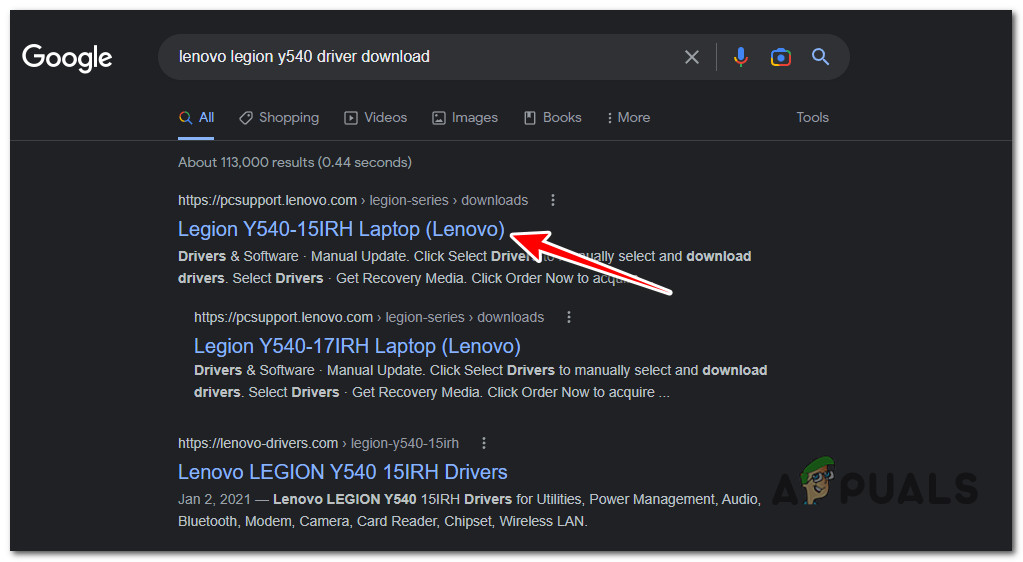Clear the search query with the X

(692, 57)
